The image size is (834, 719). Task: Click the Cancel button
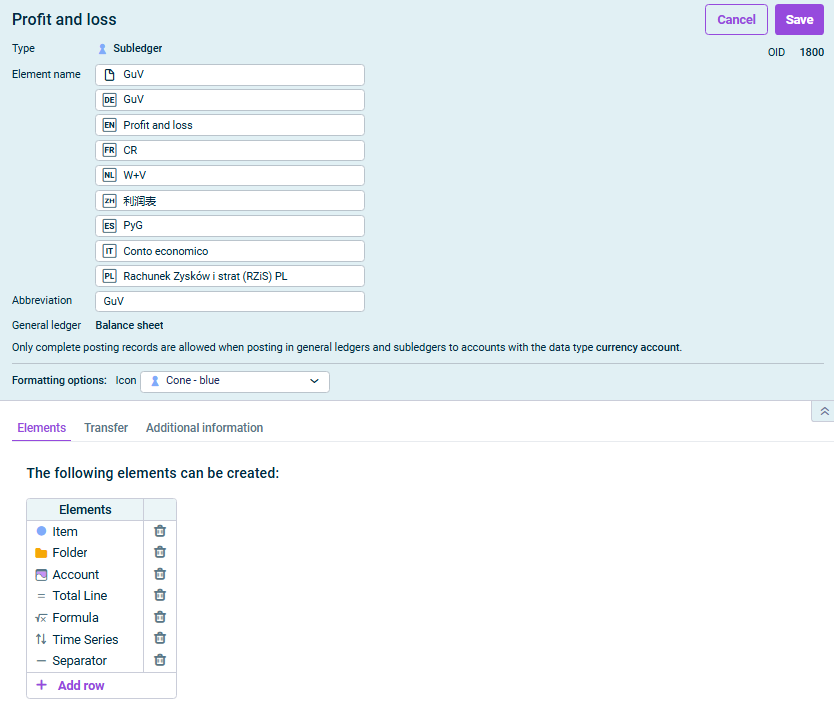736,20
